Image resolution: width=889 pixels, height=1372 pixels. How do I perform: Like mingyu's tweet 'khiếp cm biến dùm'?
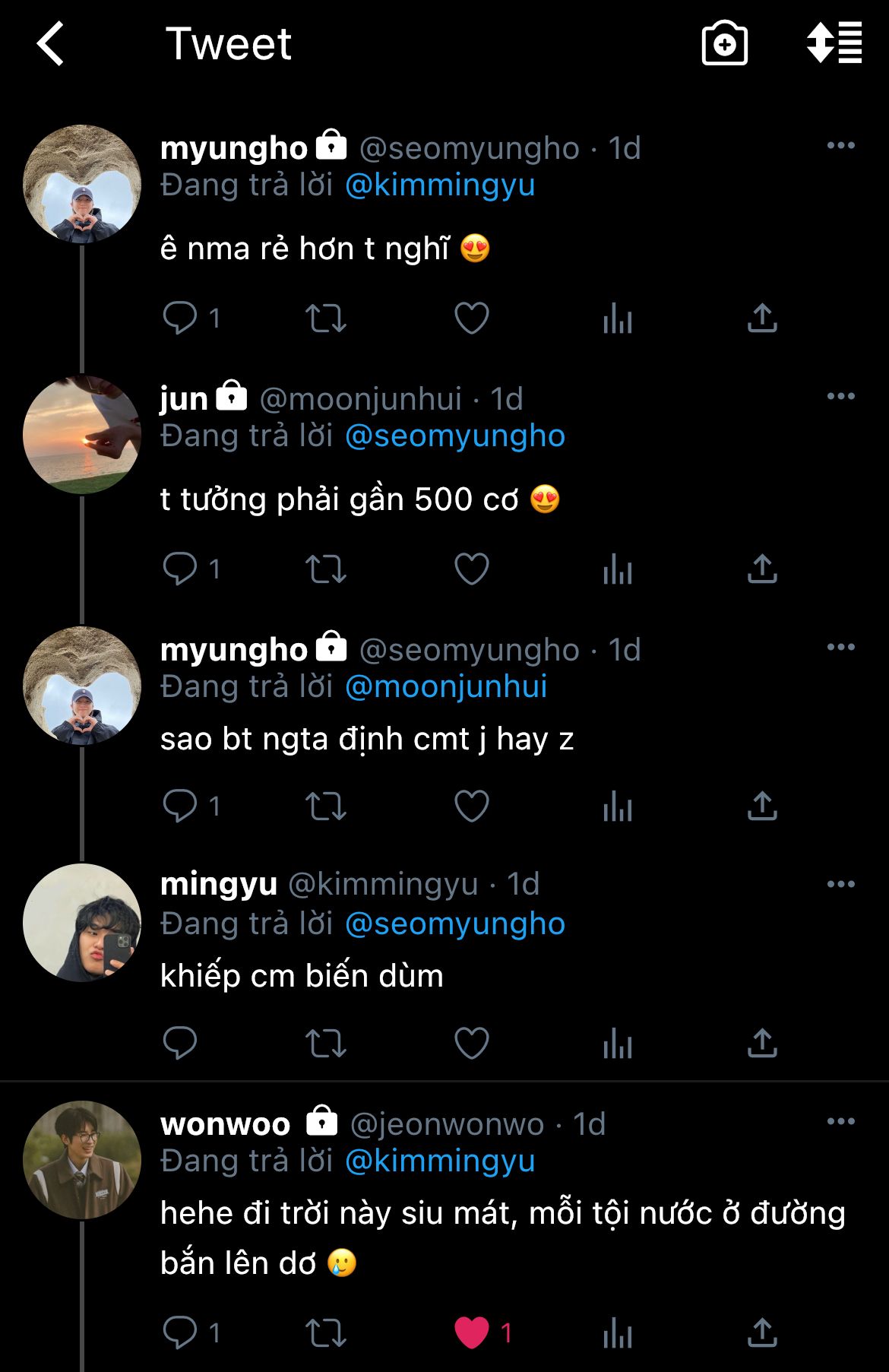point(472,1043)
